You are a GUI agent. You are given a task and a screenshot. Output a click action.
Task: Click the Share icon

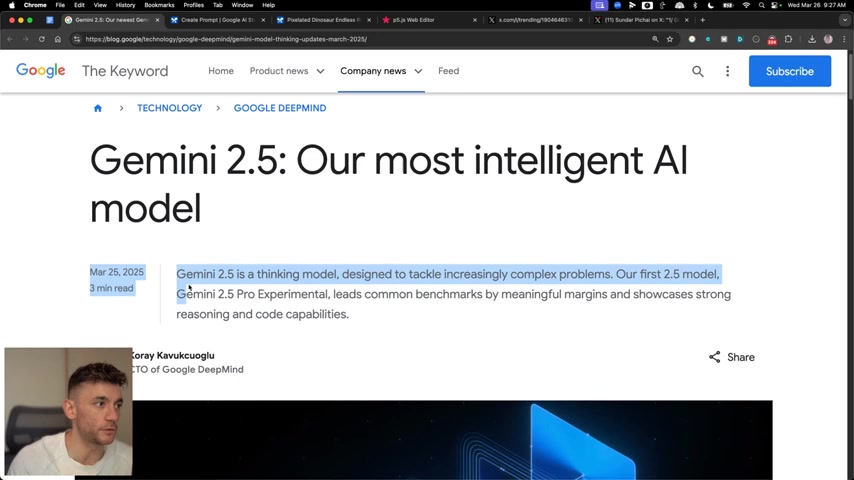(715, 357)
